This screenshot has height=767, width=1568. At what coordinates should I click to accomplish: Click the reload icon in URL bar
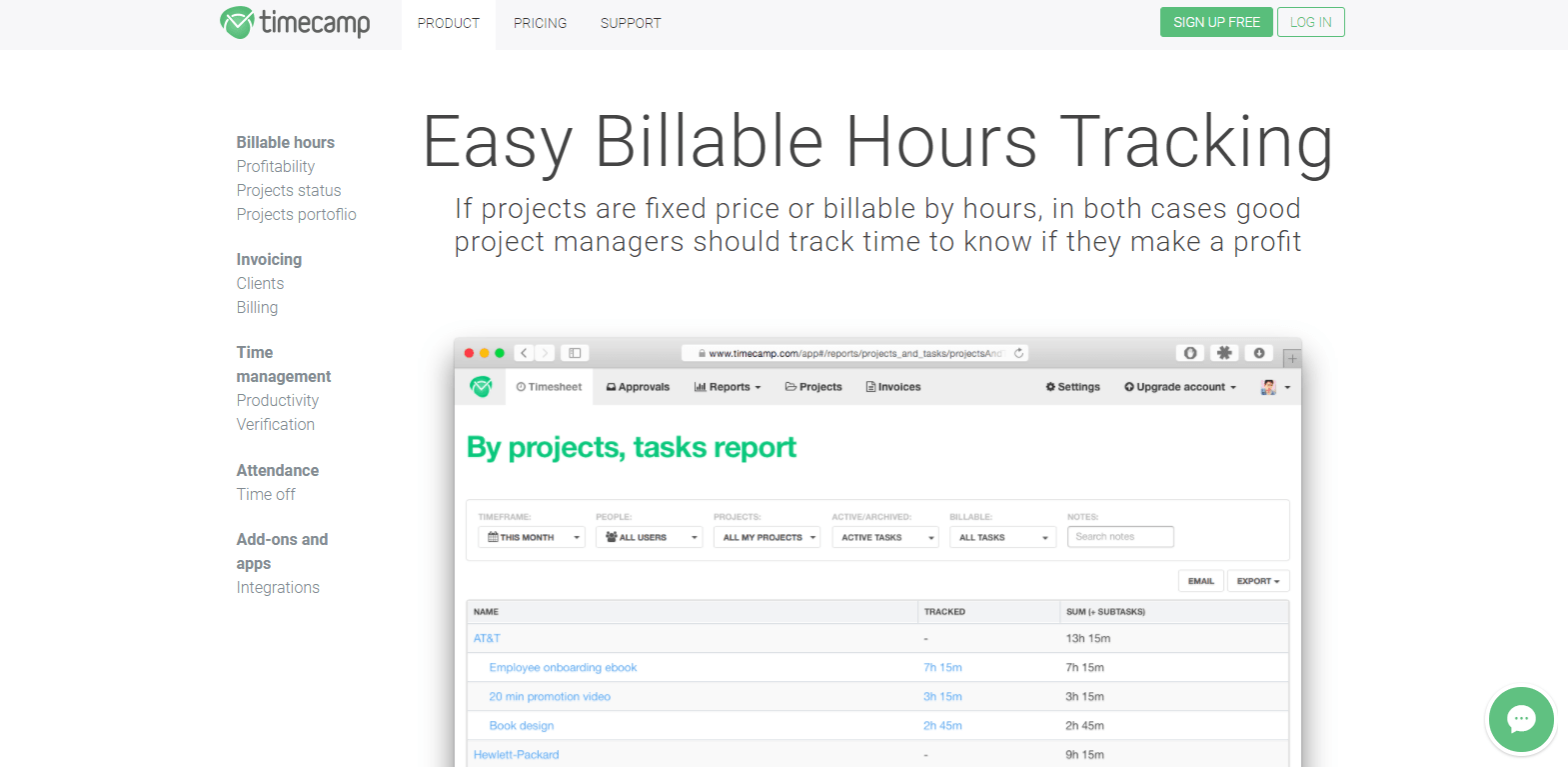coord(1018,353)
